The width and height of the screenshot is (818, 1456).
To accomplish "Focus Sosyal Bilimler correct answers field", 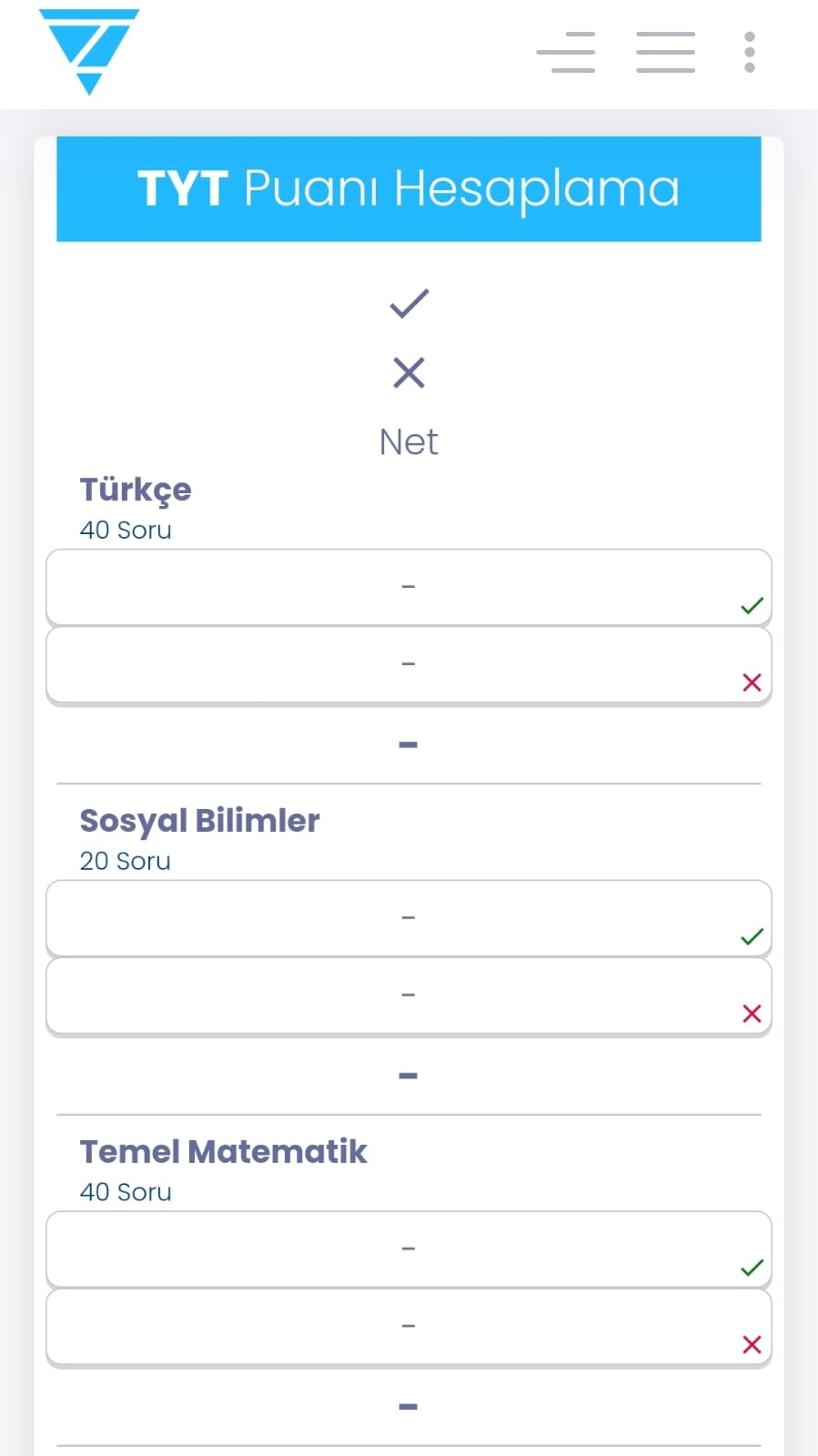I will [x=409, y=918].
